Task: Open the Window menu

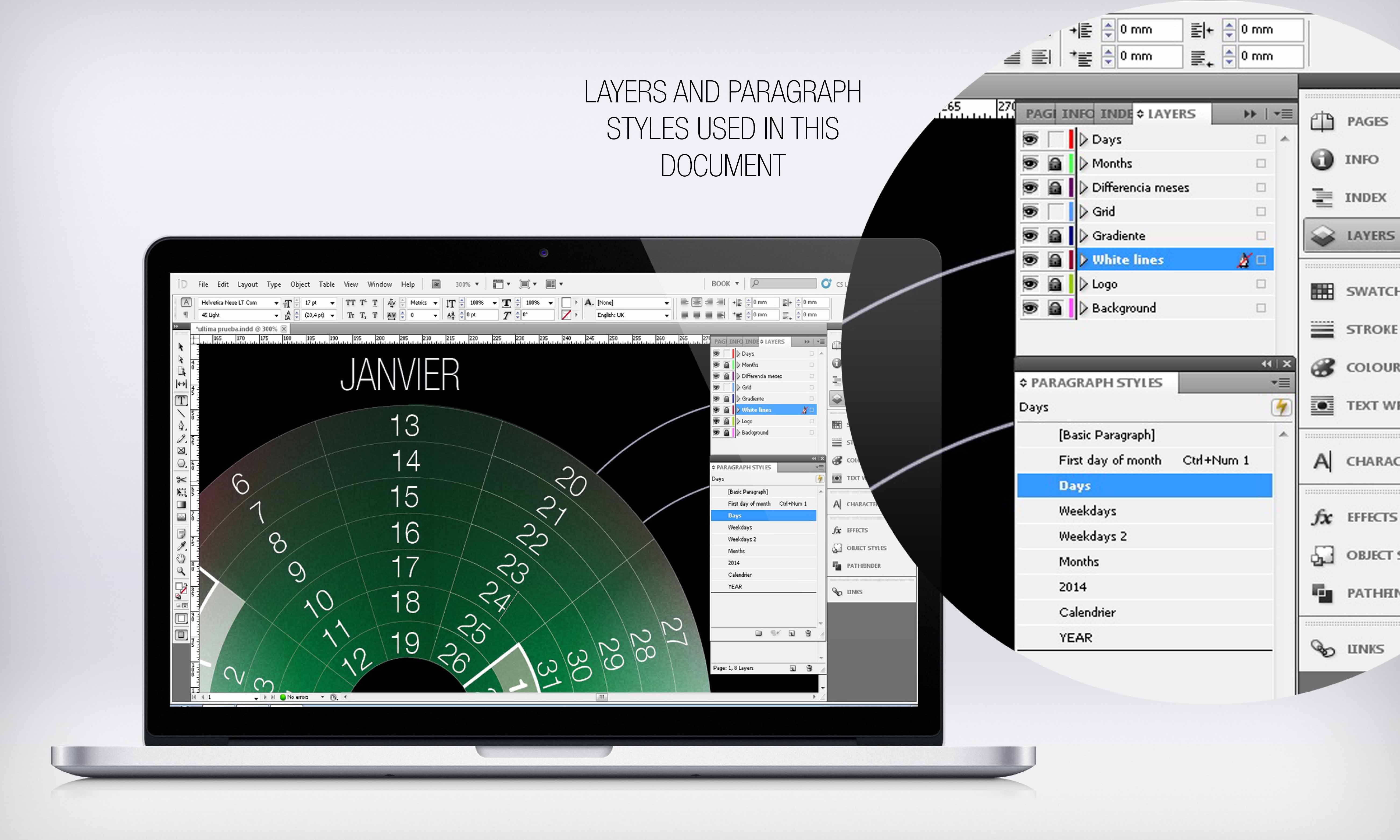Action: coord(380,284)
